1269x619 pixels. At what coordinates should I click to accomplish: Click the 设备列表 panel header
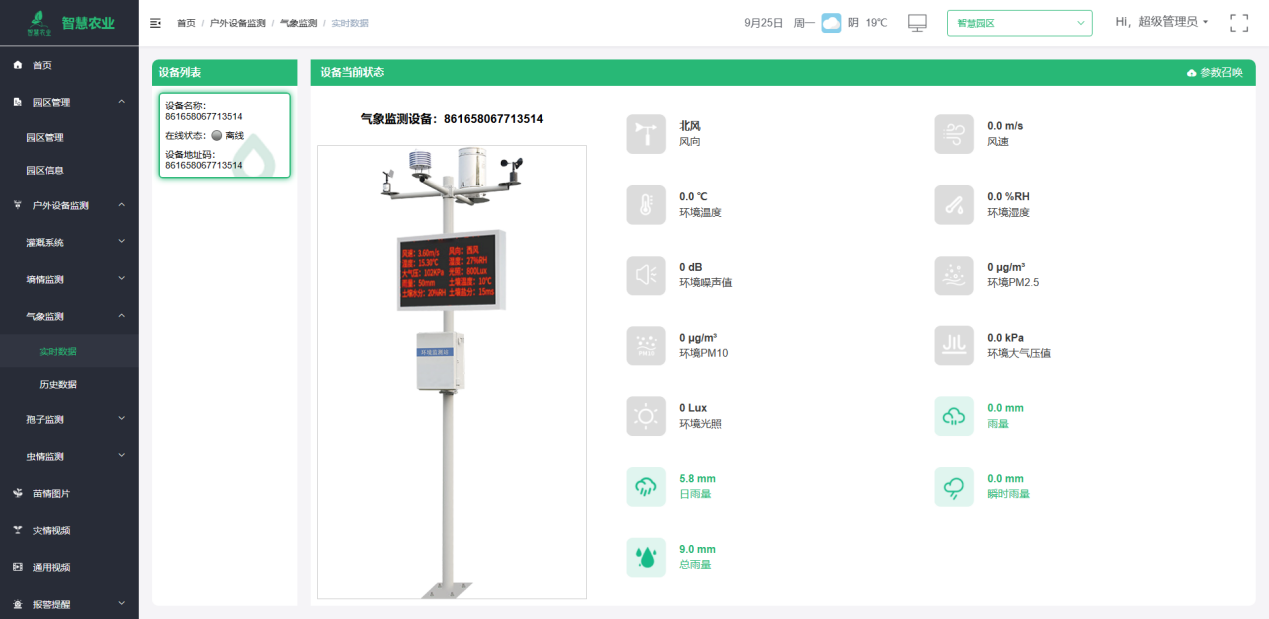pyautogui.click(x=225, y=73)
